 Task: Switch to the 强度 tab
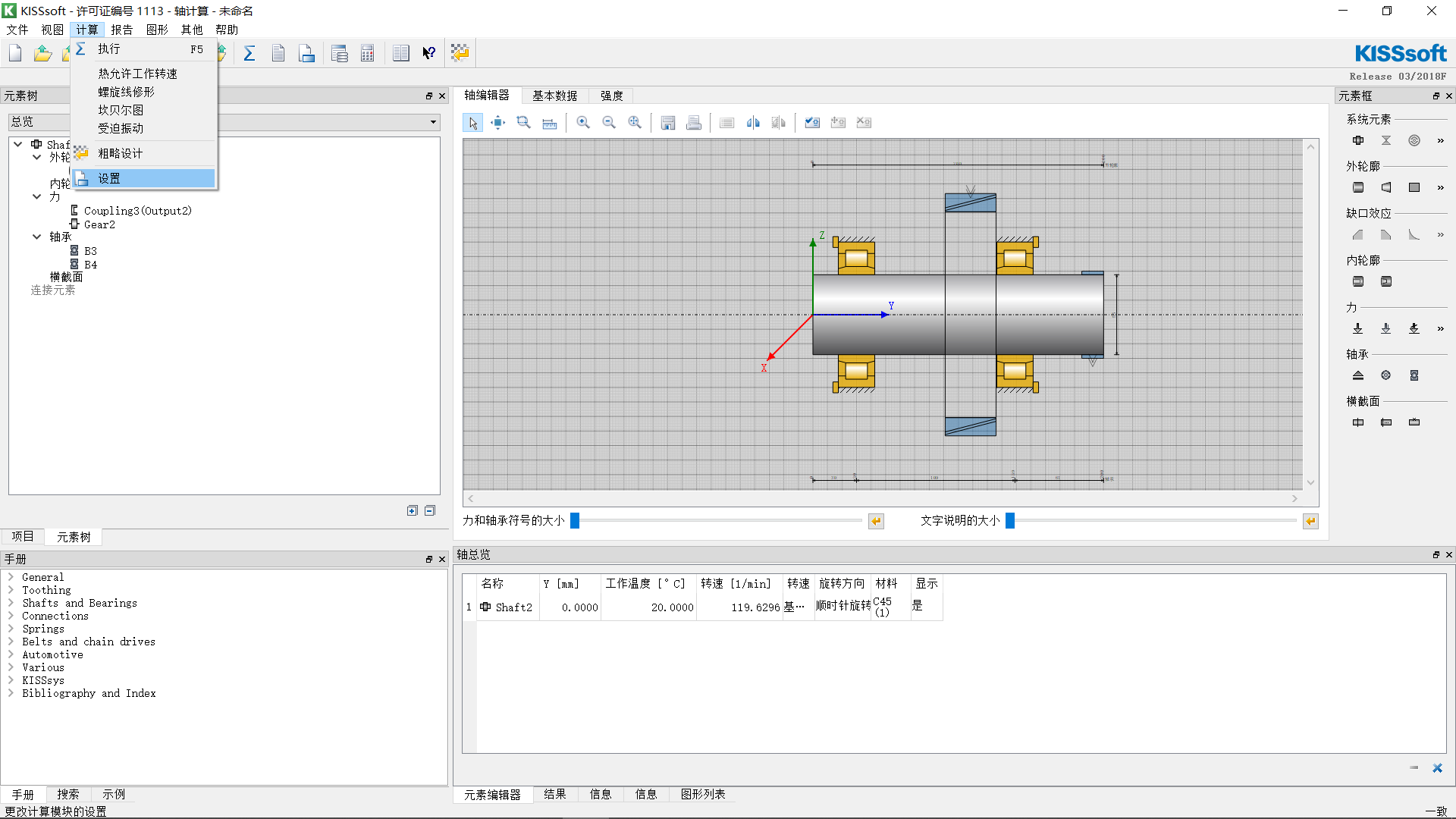pyautogui.click(x=611, y=96)
